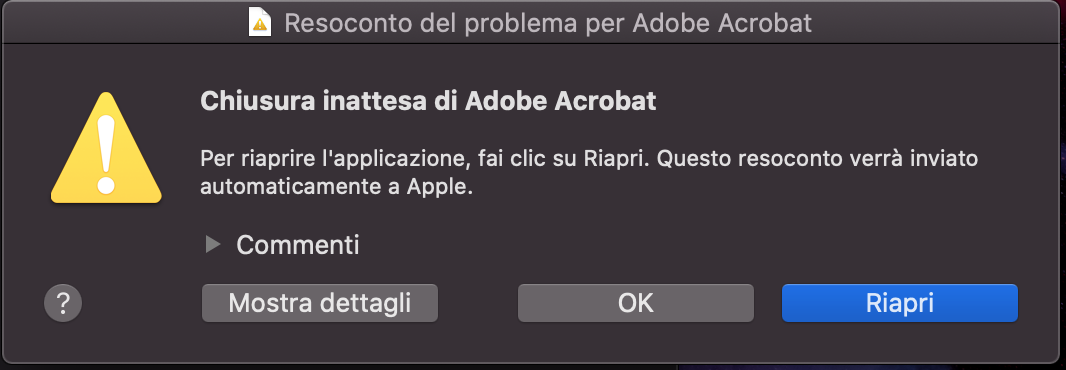Screen dimensions: 1066x370
Task: Click the yellow warning triangle icon
Action: coord(106,148)
